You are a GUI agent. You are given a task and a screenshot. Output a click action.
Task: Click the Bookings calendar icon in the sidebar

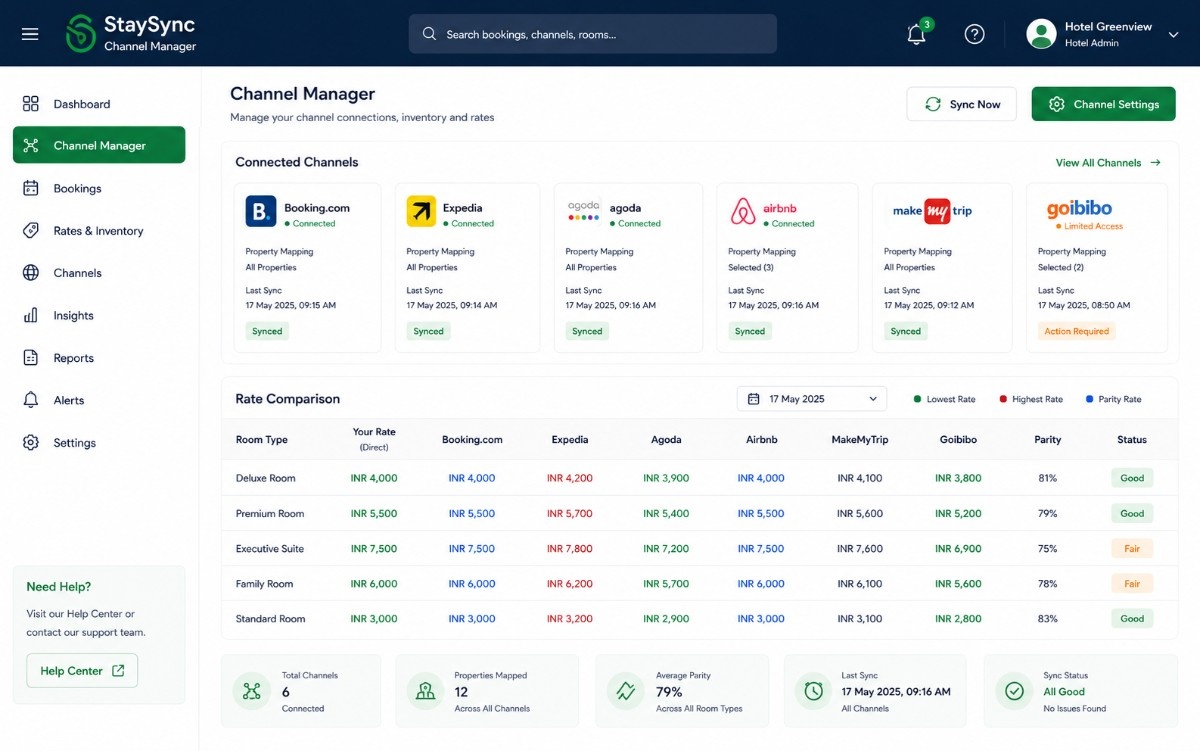point(31,188)
